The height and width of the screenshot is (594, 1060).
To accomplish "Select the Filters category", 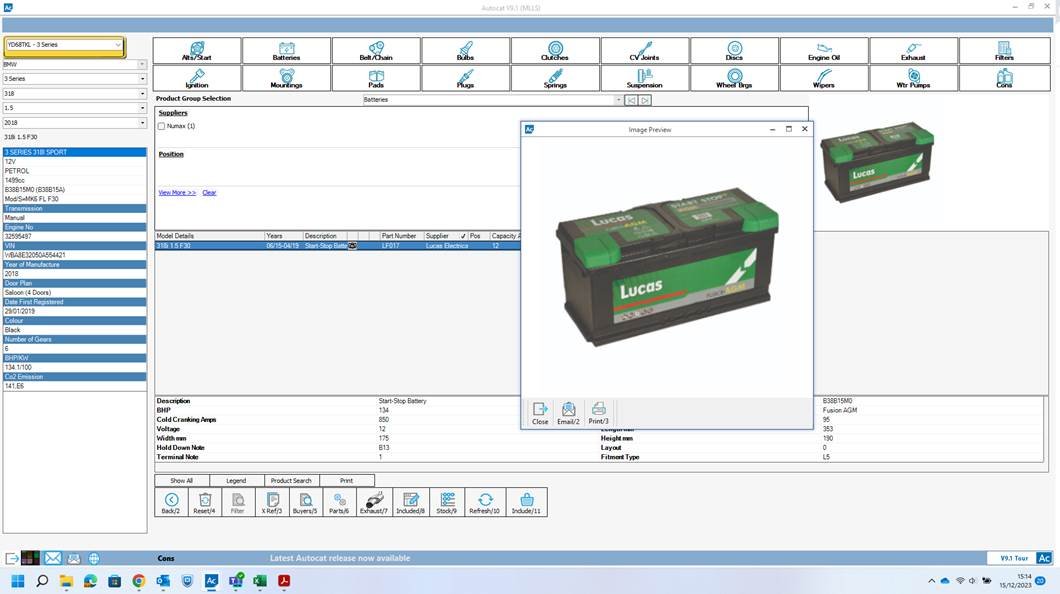I will tap(1005, 51).
